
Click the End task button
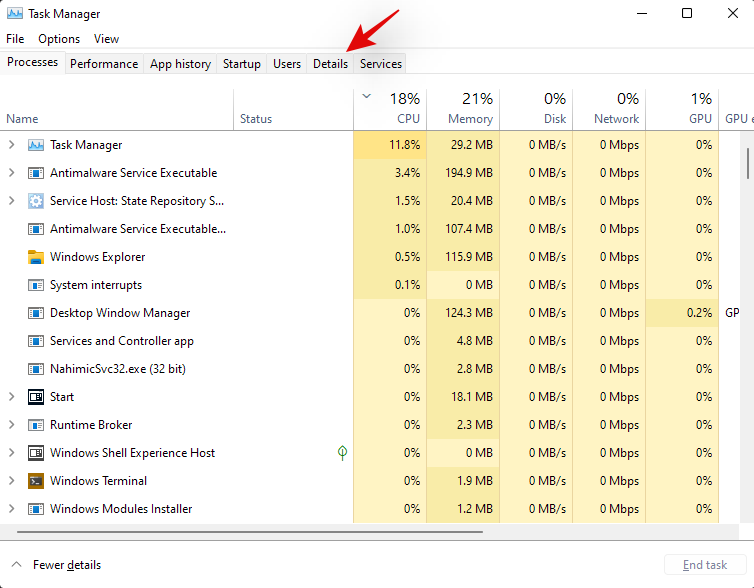(704, 565)
